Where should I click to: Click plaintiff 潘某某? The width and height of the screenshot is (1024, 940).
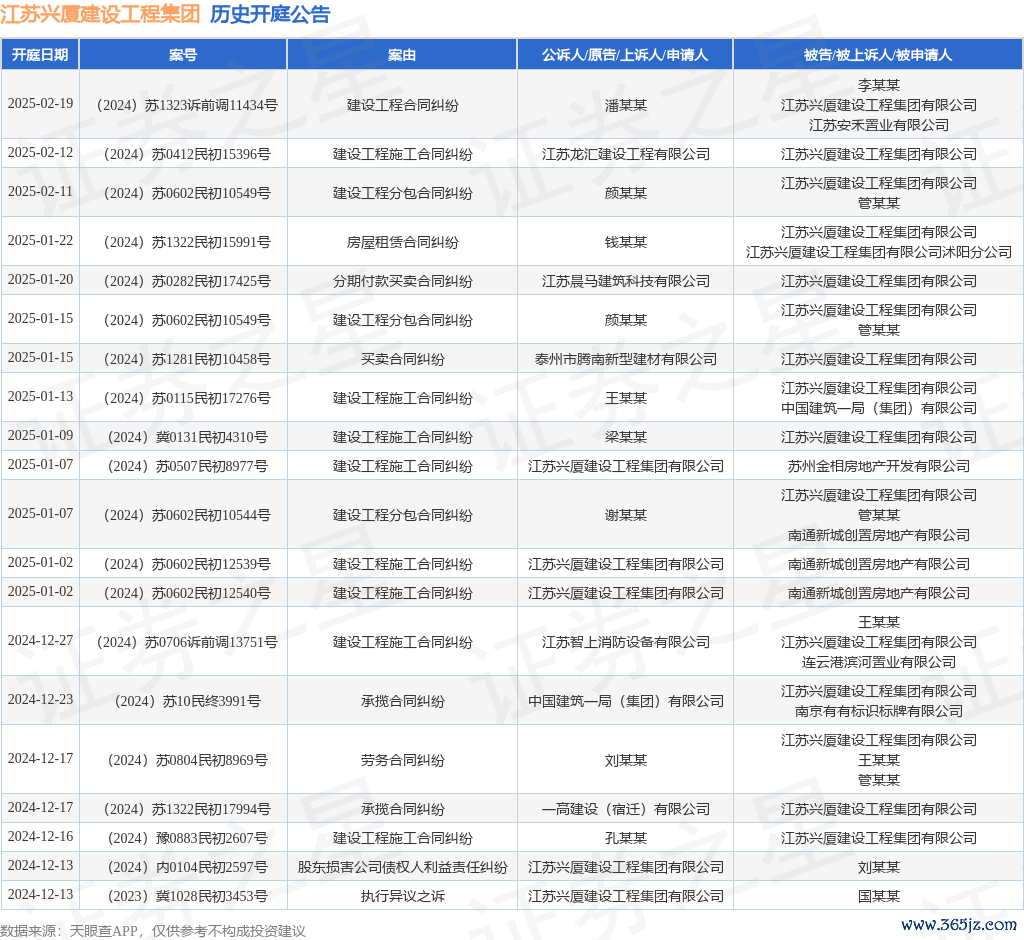click(626, 105)
